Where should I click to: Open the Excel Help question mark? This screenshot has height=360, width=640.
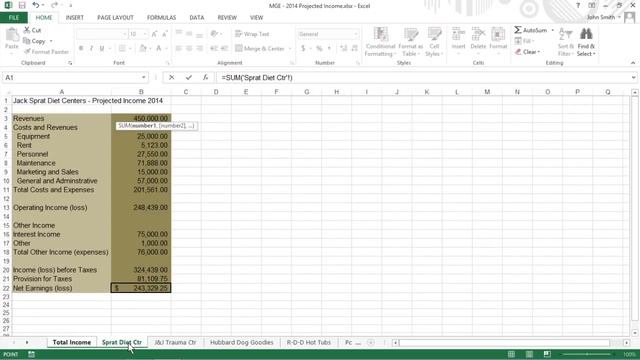pyautogui.click(x=578, y=5)
